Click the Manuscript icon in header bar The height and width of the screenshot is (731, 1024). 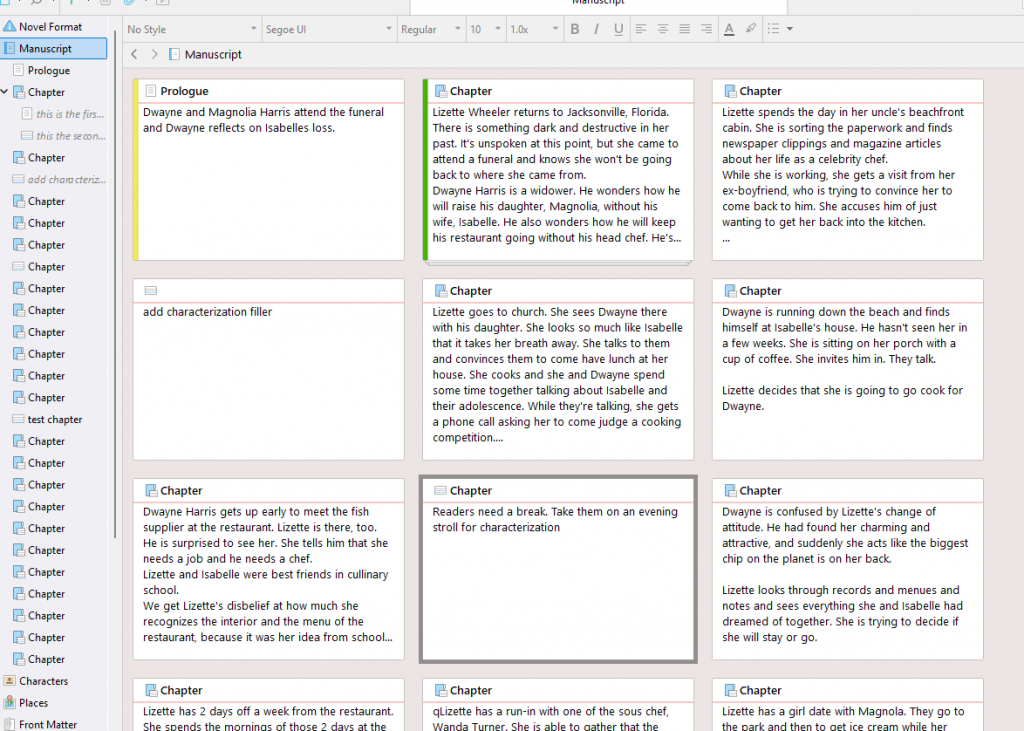point(174,54)
